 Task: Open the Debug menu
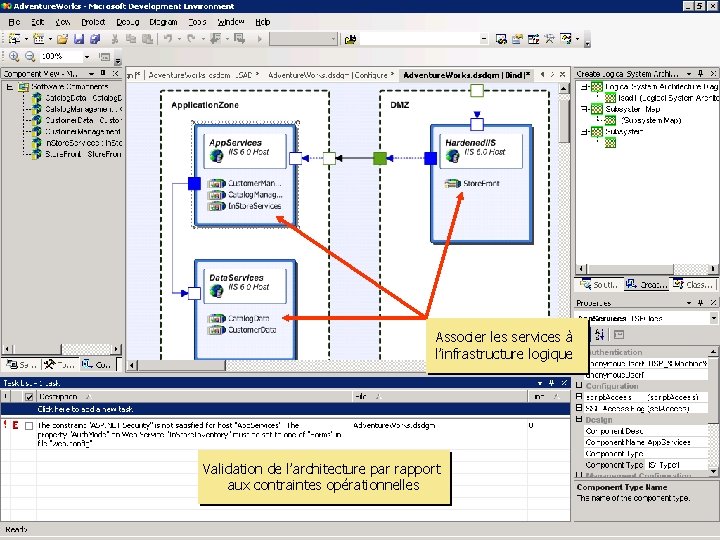click(128, 22)
